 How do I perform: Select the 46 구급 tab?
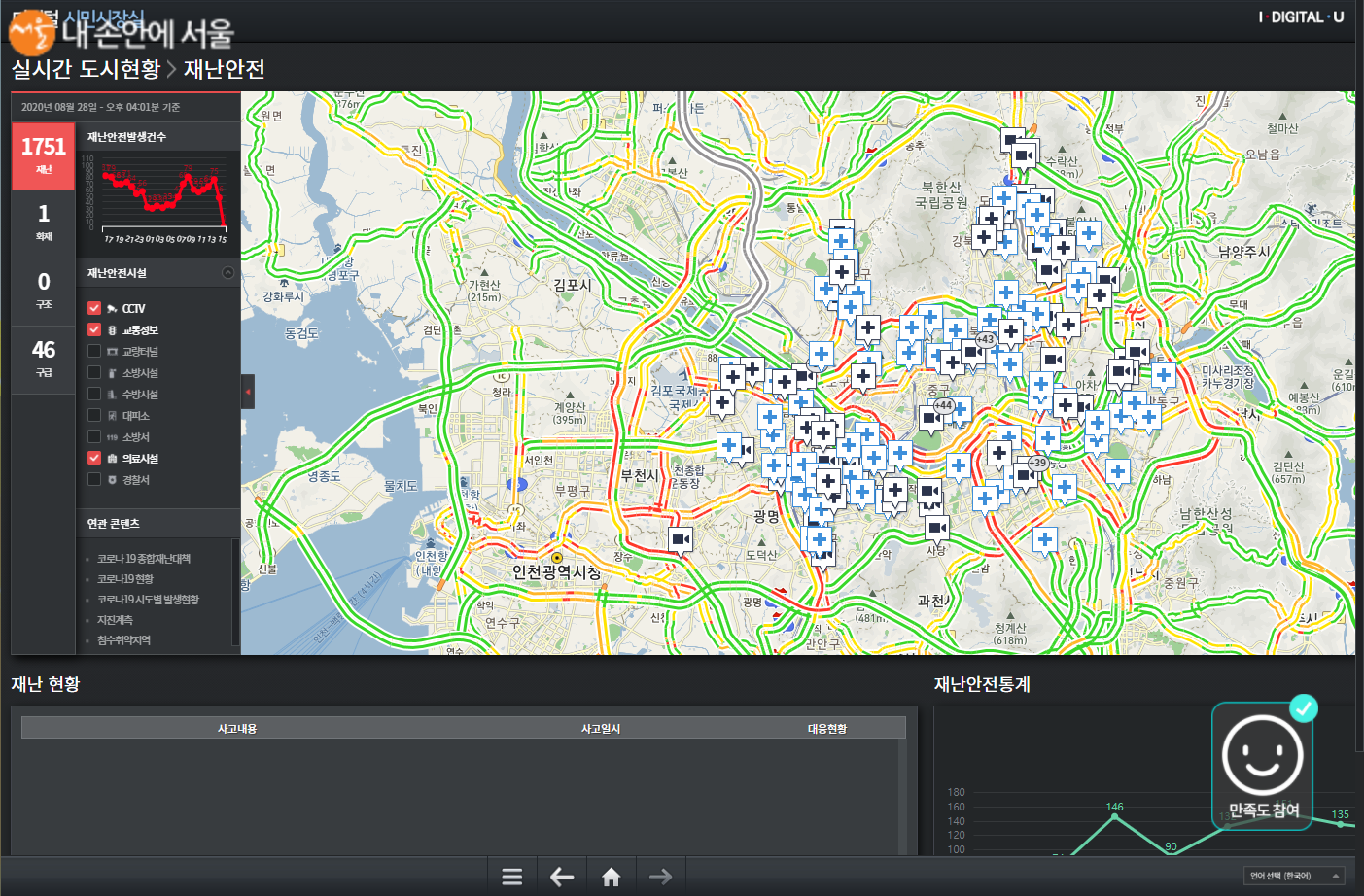pos(44,359)
